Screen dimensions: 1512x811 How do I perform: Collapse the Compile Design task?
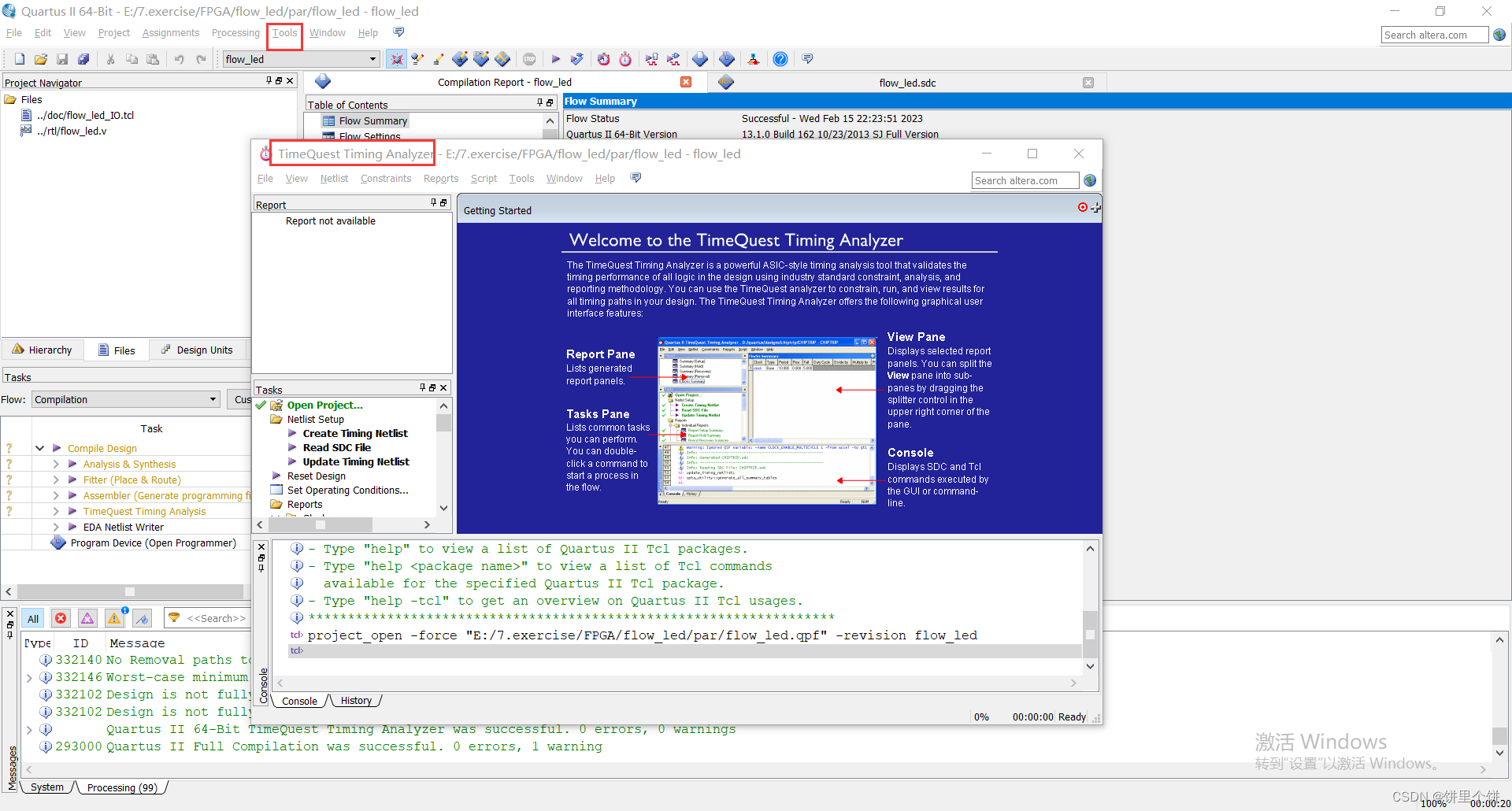point(39,448)
